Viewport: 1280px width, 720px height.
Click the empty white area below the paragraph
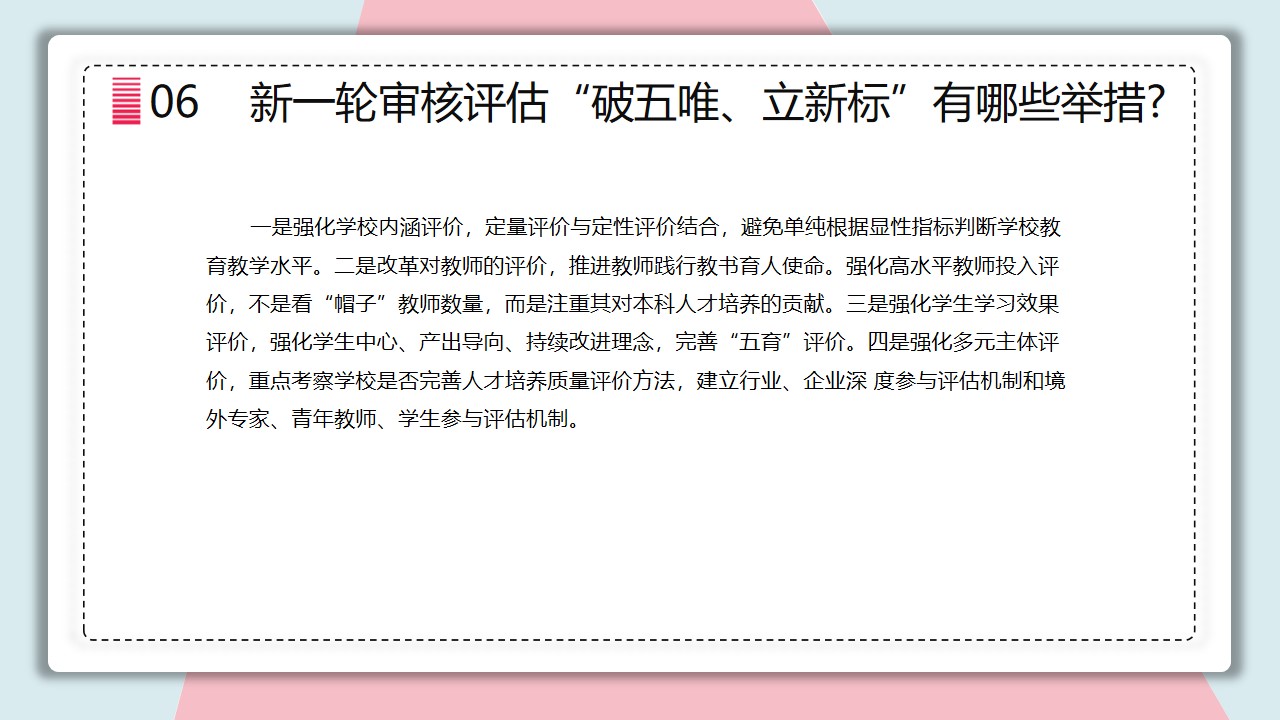coord(640,530)
